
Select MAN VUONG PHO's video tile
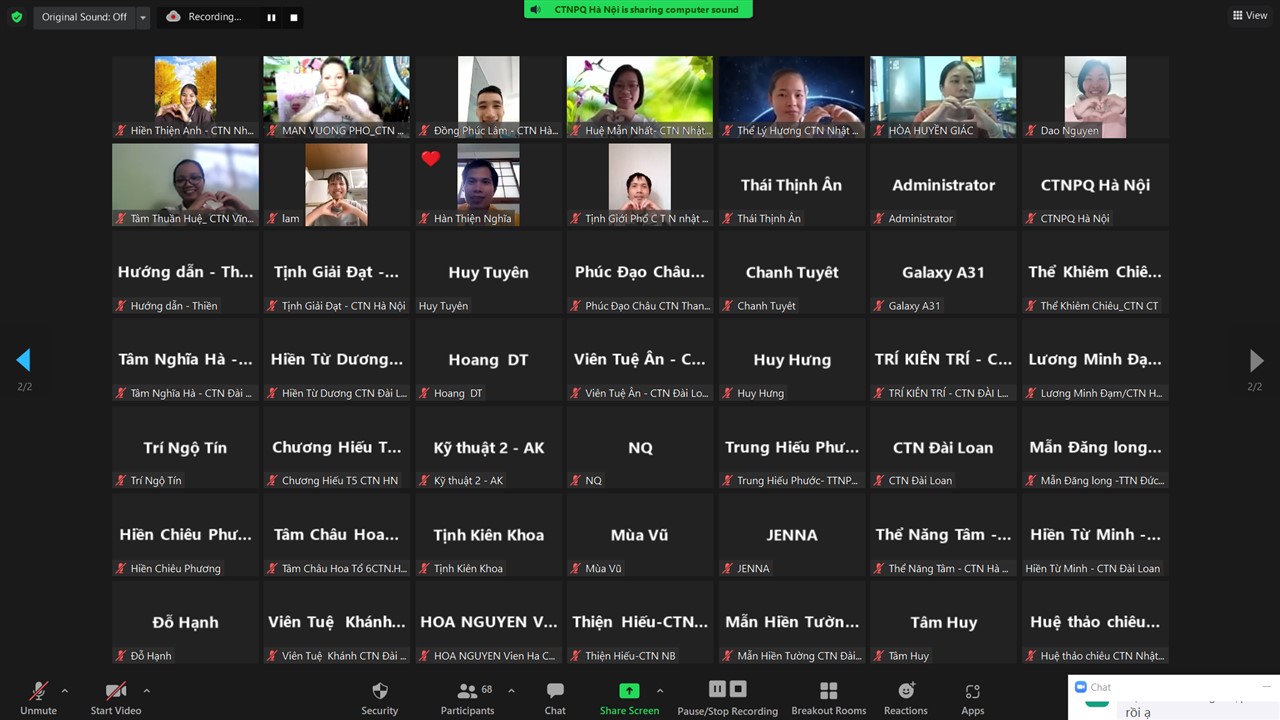click(x=336, y=97)
